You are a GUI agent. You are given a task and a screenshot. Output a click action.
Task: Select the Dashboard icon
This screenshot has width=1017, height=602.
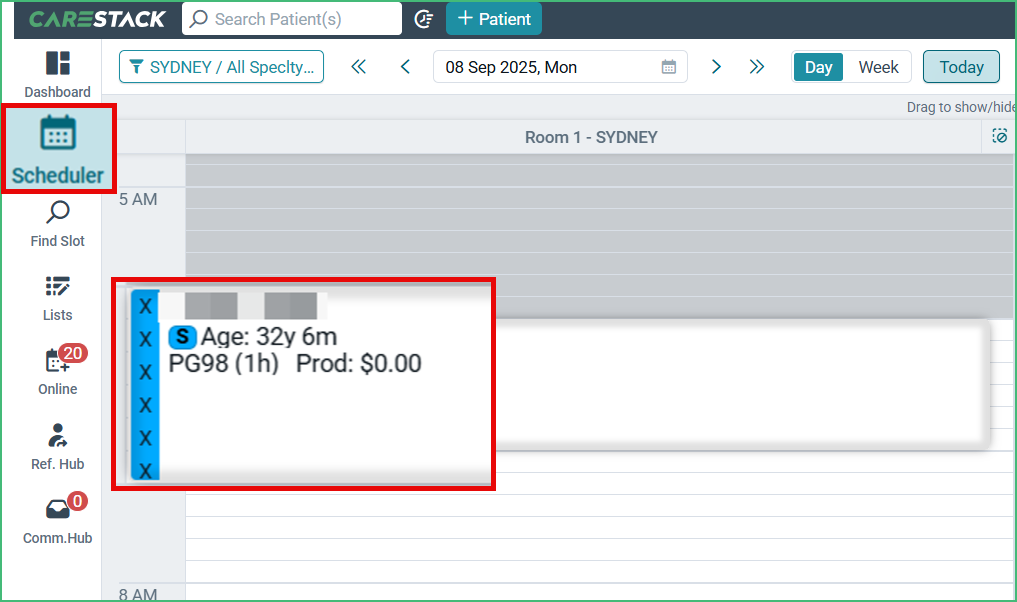click(57, 72)
